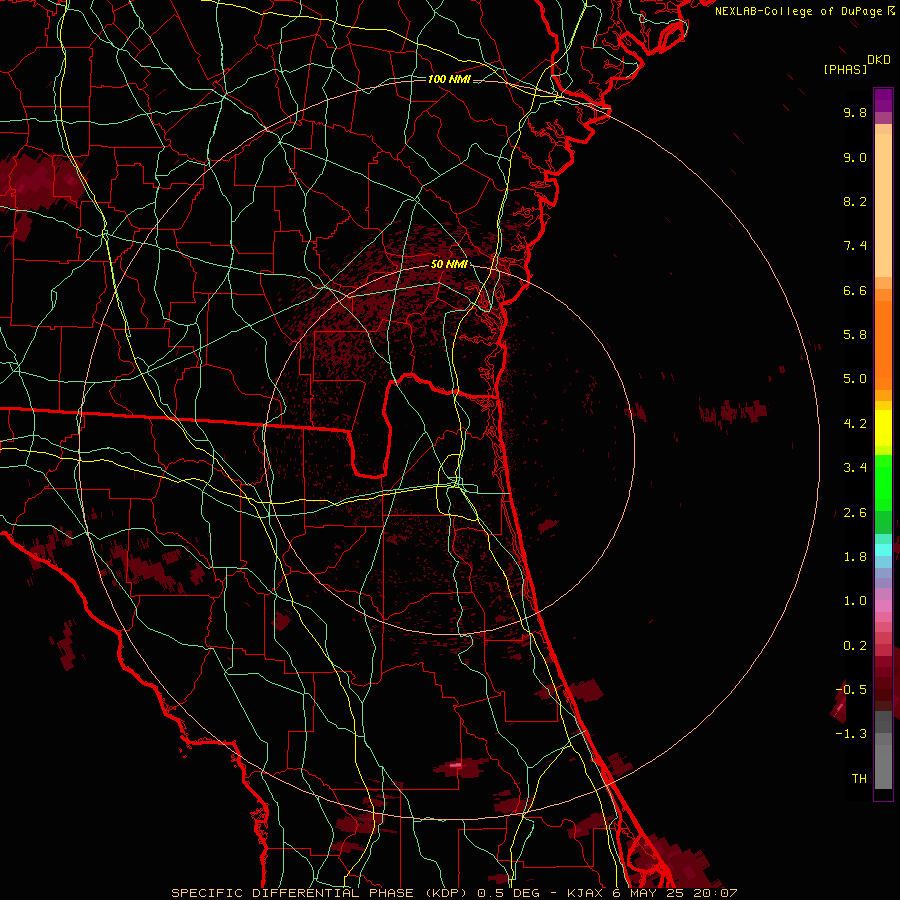
Task: Pick the cyan section of the color bar
Action: (883, 550)
